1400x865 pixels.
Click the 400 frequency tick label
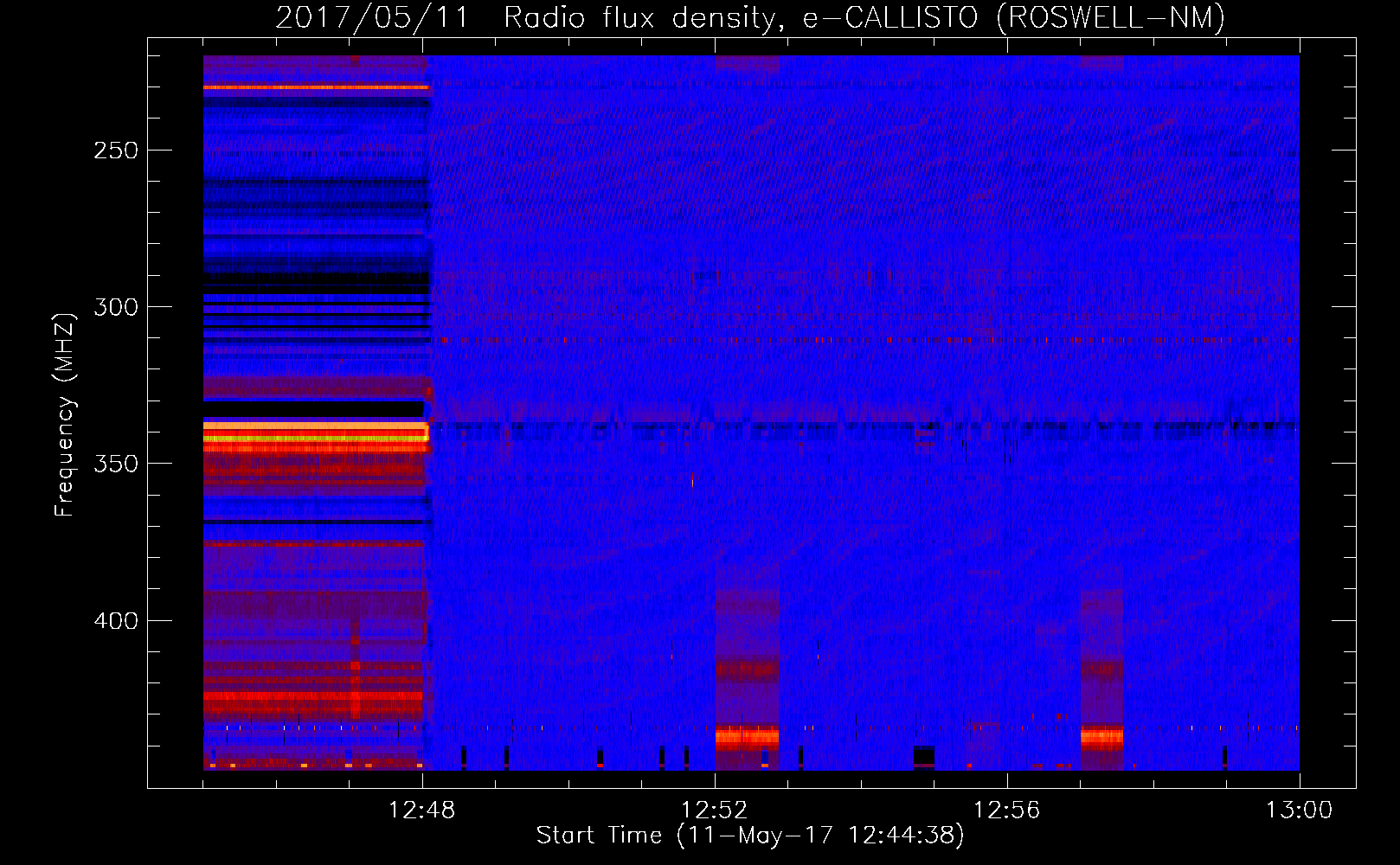click(116, 621)
